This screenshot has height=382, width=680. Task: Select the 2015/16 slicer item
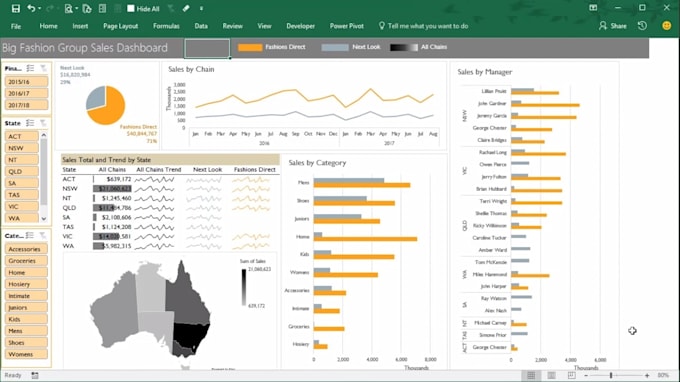click(26, 82)
